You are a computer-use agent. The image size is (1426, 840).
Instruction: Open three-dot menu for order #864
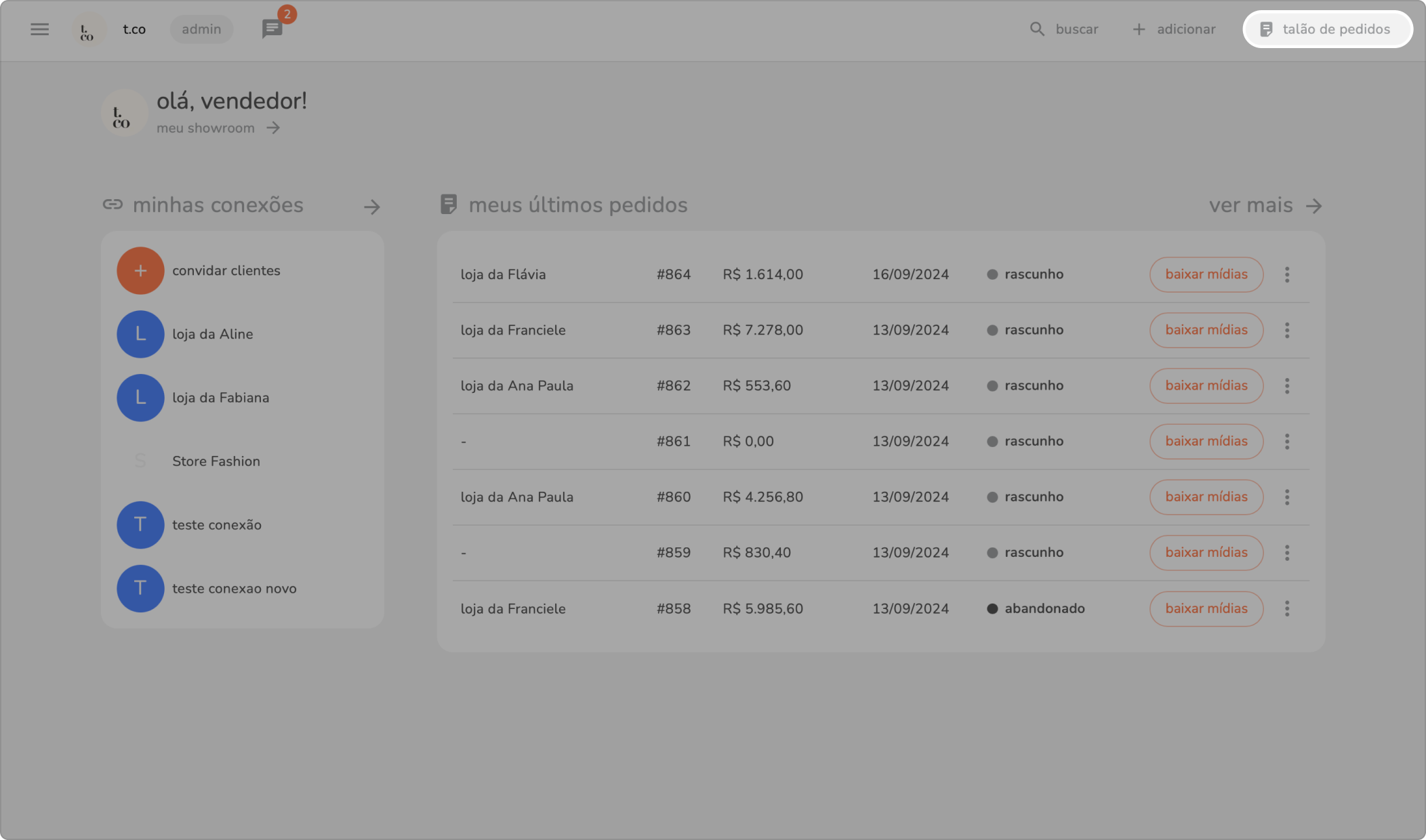coord(1286,274)
